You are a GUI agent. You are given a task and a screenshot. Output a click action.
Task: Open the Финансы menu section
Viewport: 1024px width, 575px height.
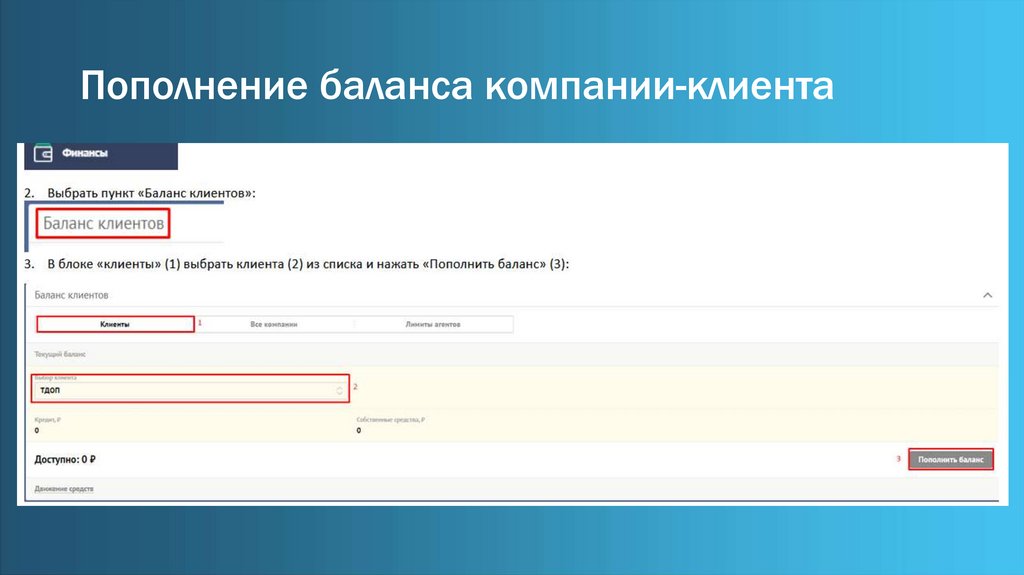click(x=101, y=156)
